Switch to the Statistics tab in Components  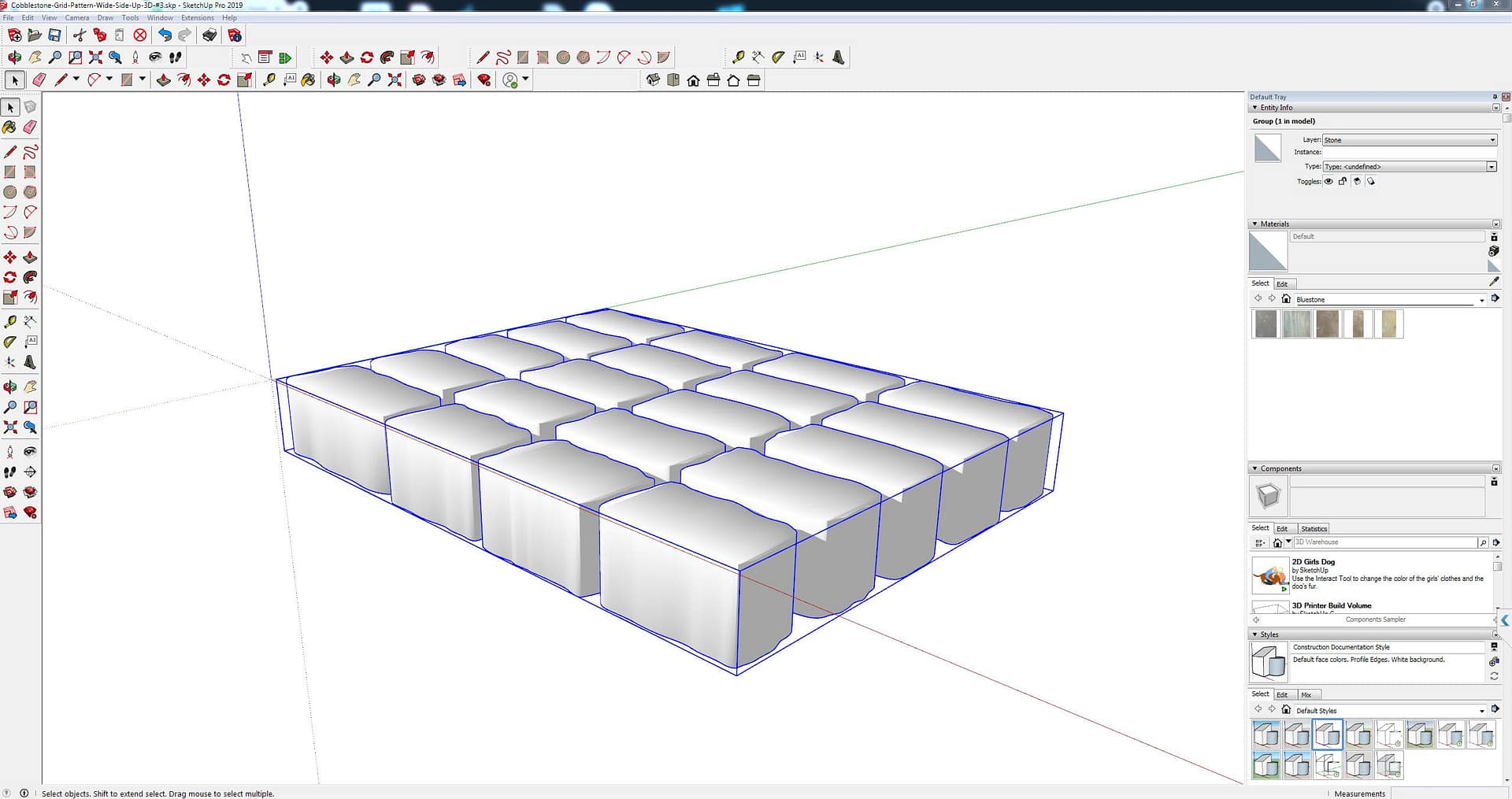(x=1314, y=529)
